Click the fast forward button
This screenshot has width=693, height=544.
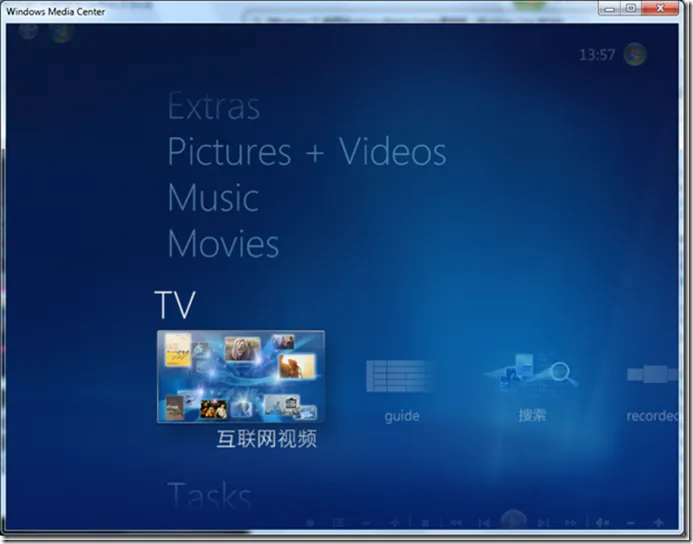571,523
